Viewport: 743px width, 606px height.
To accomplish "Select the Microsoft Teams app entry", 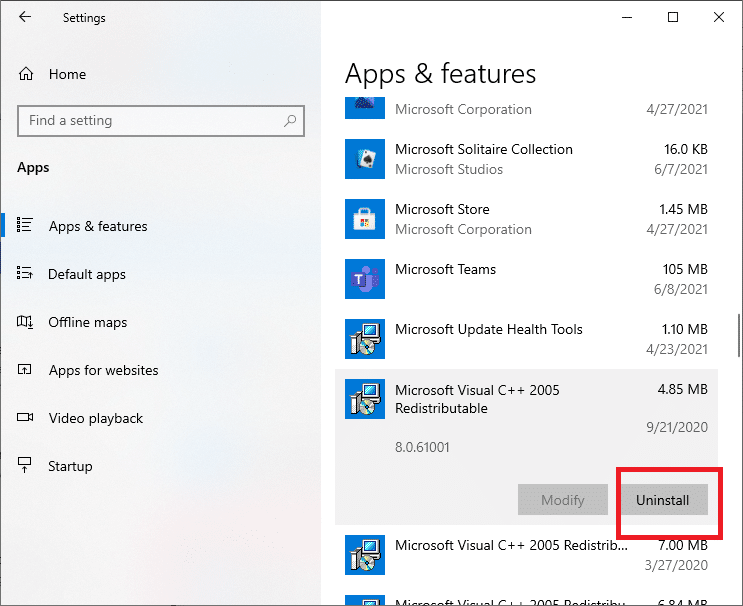I will tap(526, 279).
